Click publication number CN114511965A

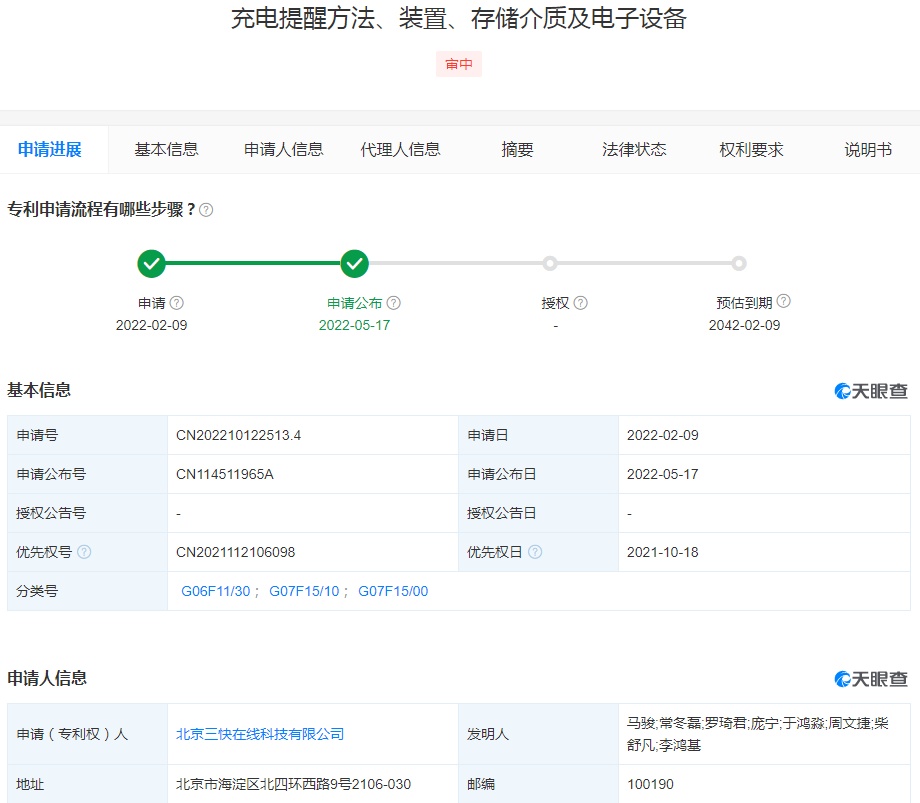[x=225, y=474]
